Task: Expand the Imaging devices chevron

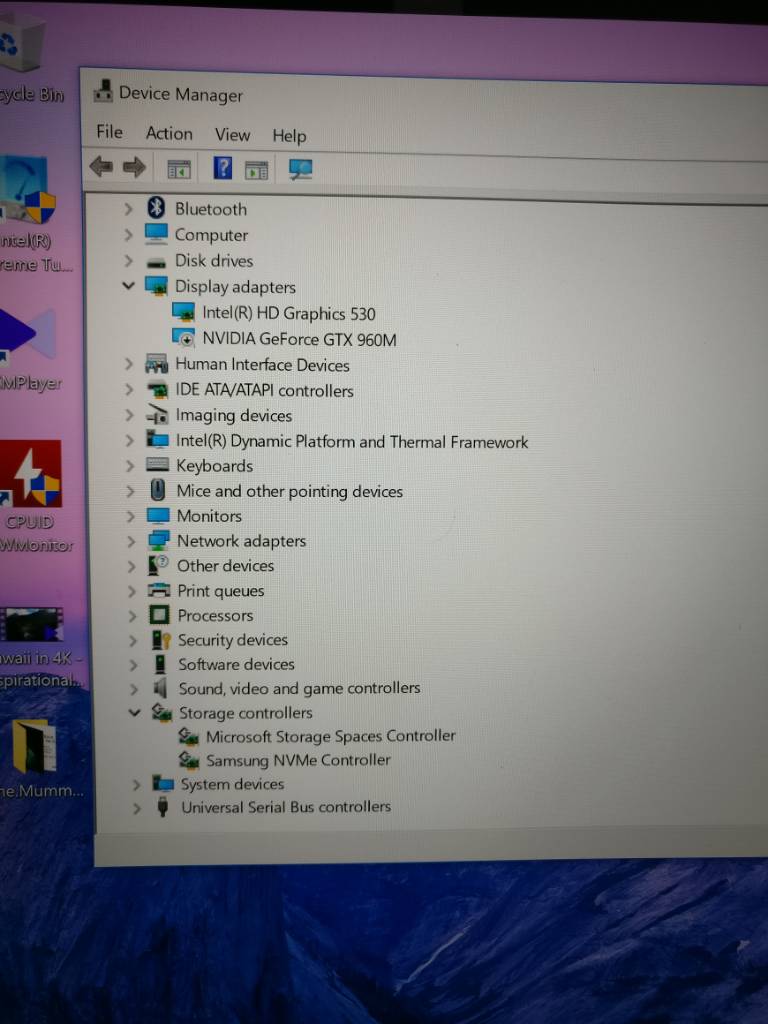Action: click(129, 415)
